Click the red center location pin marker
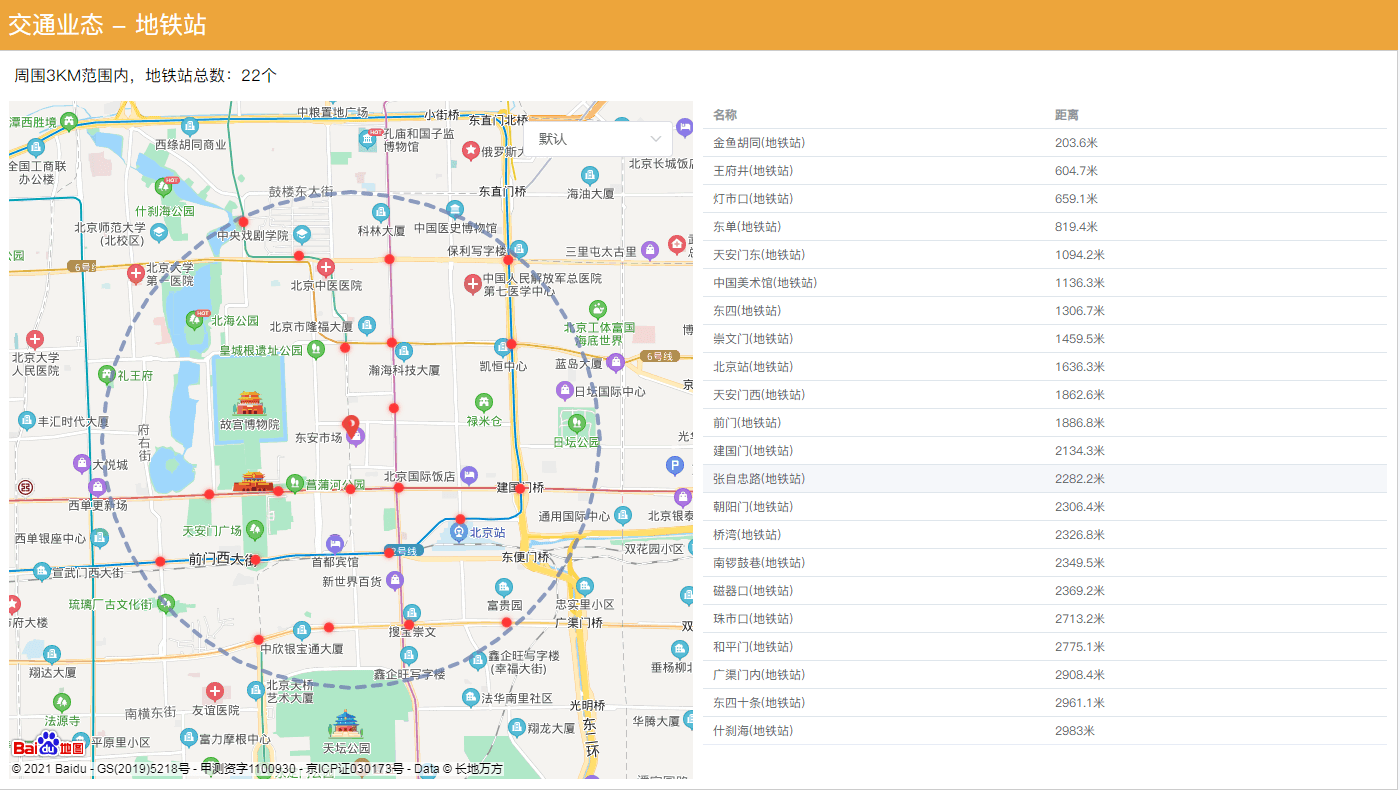 click(350, 426)
